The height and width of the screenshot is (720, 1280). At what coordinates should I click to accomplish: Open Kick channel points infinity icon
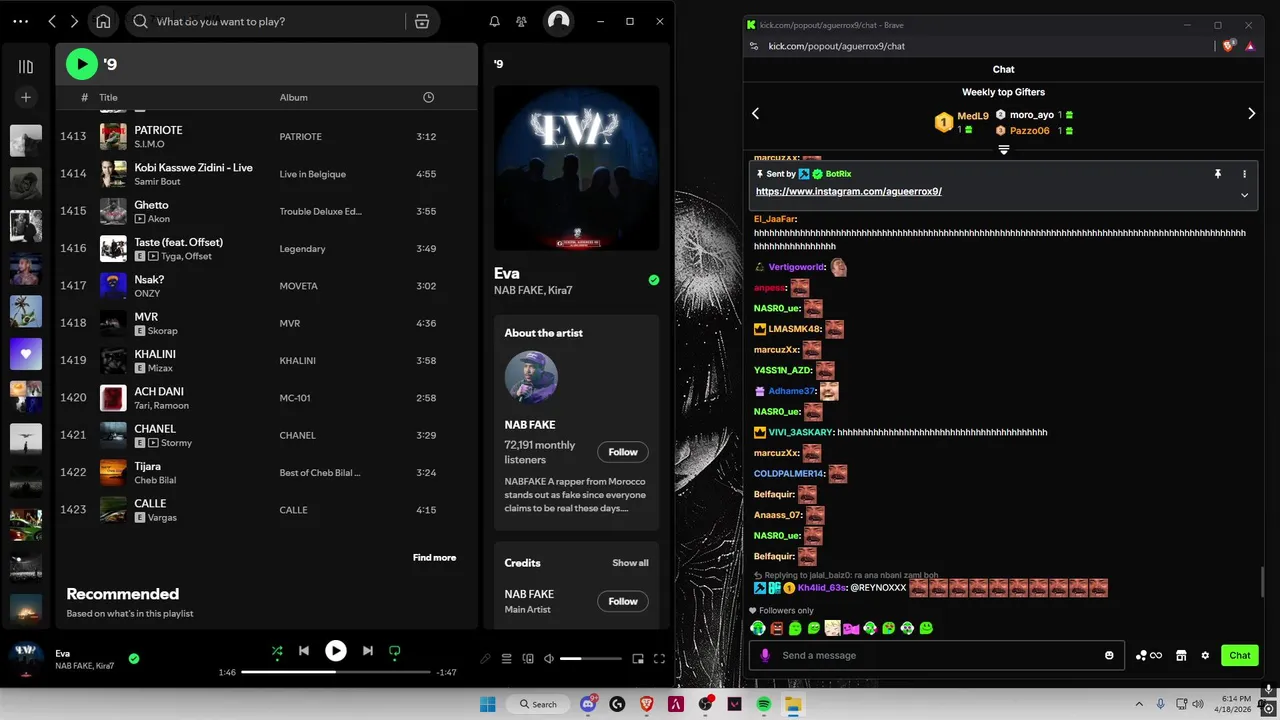tap(1149, 655)
